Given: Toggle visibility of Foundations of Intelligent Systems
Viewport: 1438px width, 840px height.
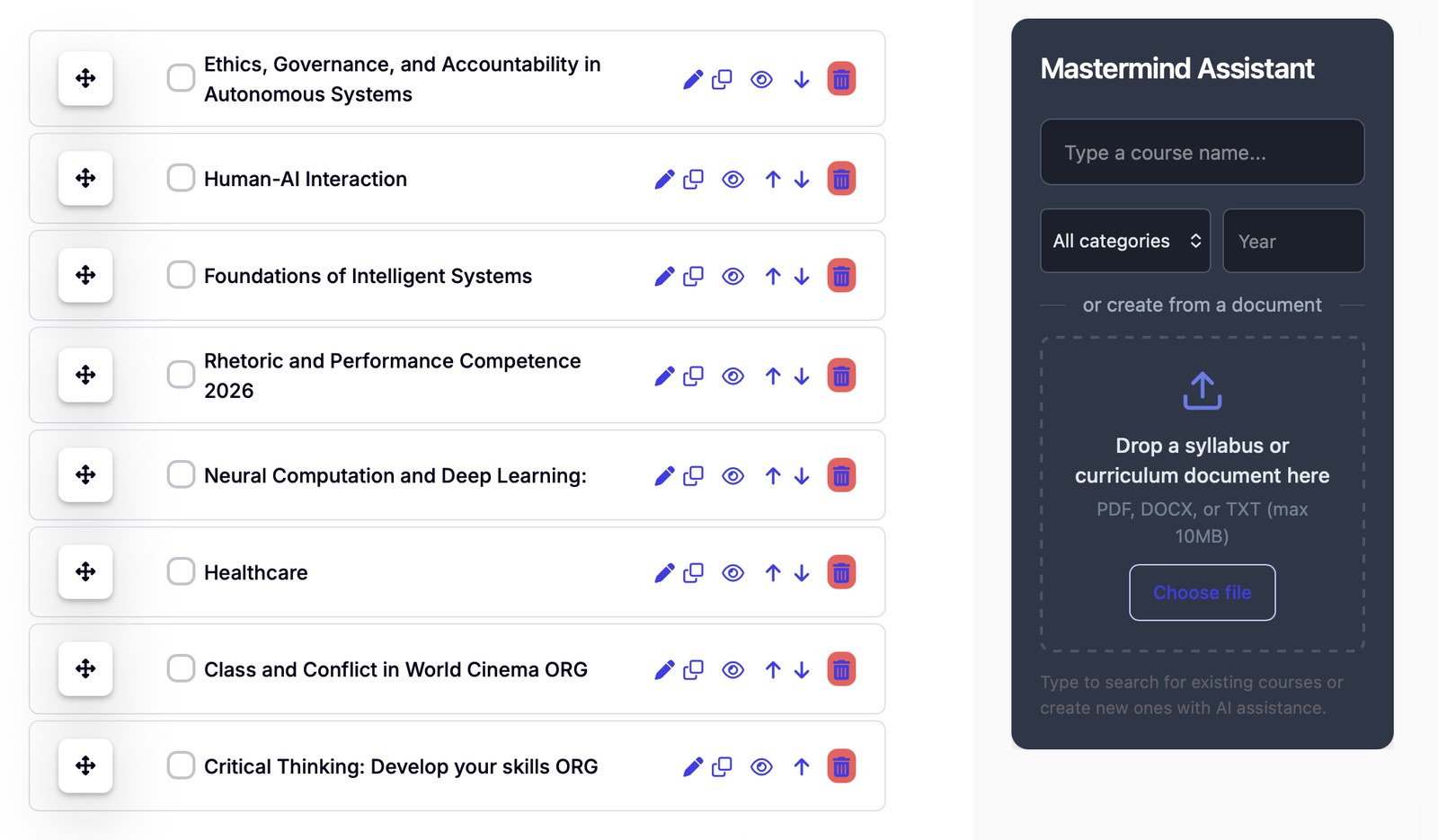Looking at the screenshot, I should (733, 277).
